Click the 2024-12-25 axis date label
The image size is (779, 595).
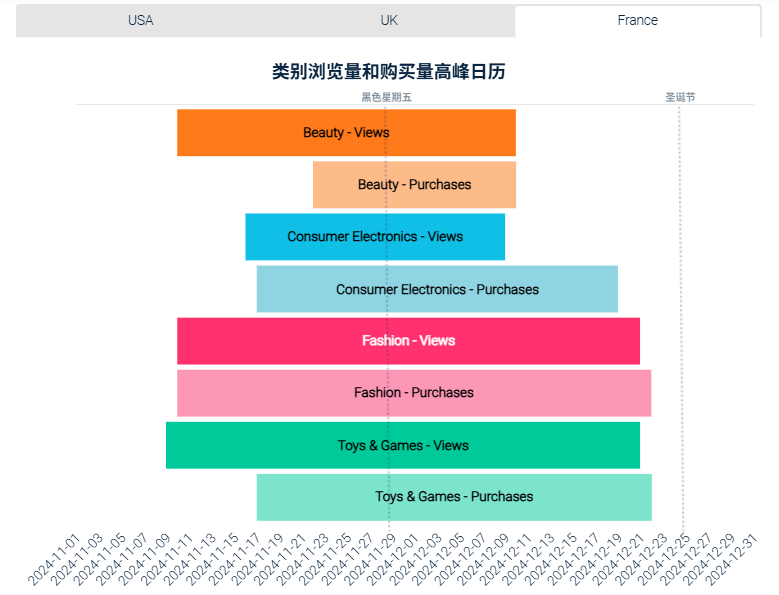tap(665, 559)
